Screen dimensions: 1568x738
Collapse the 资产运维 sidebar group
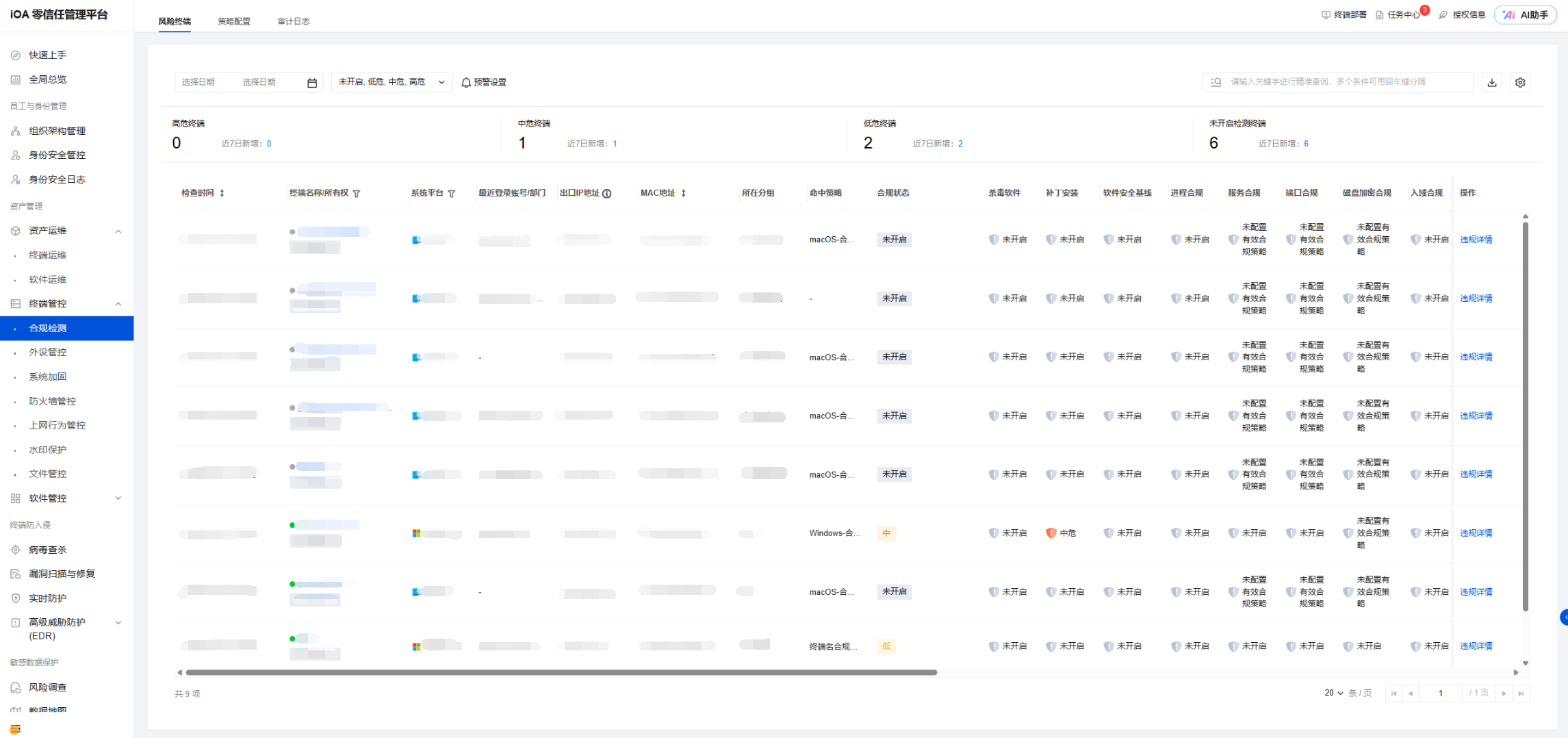tap(118, 231)
